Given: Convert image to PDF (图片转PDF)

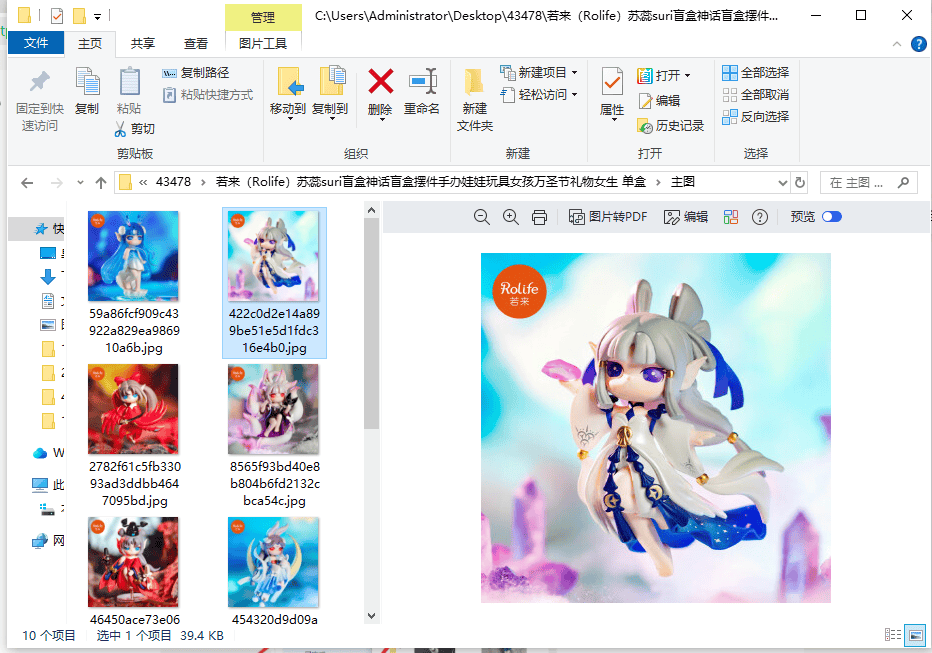Looking at the screenshot, I should (607, 217).
